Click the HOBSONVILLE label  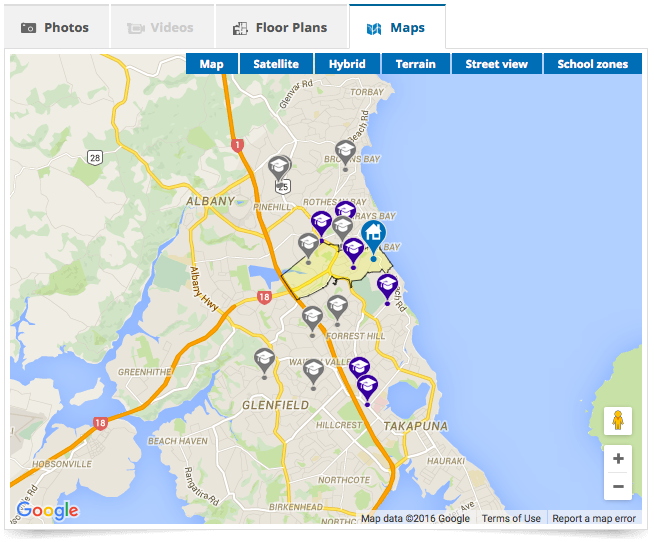[x=62, y=464]
